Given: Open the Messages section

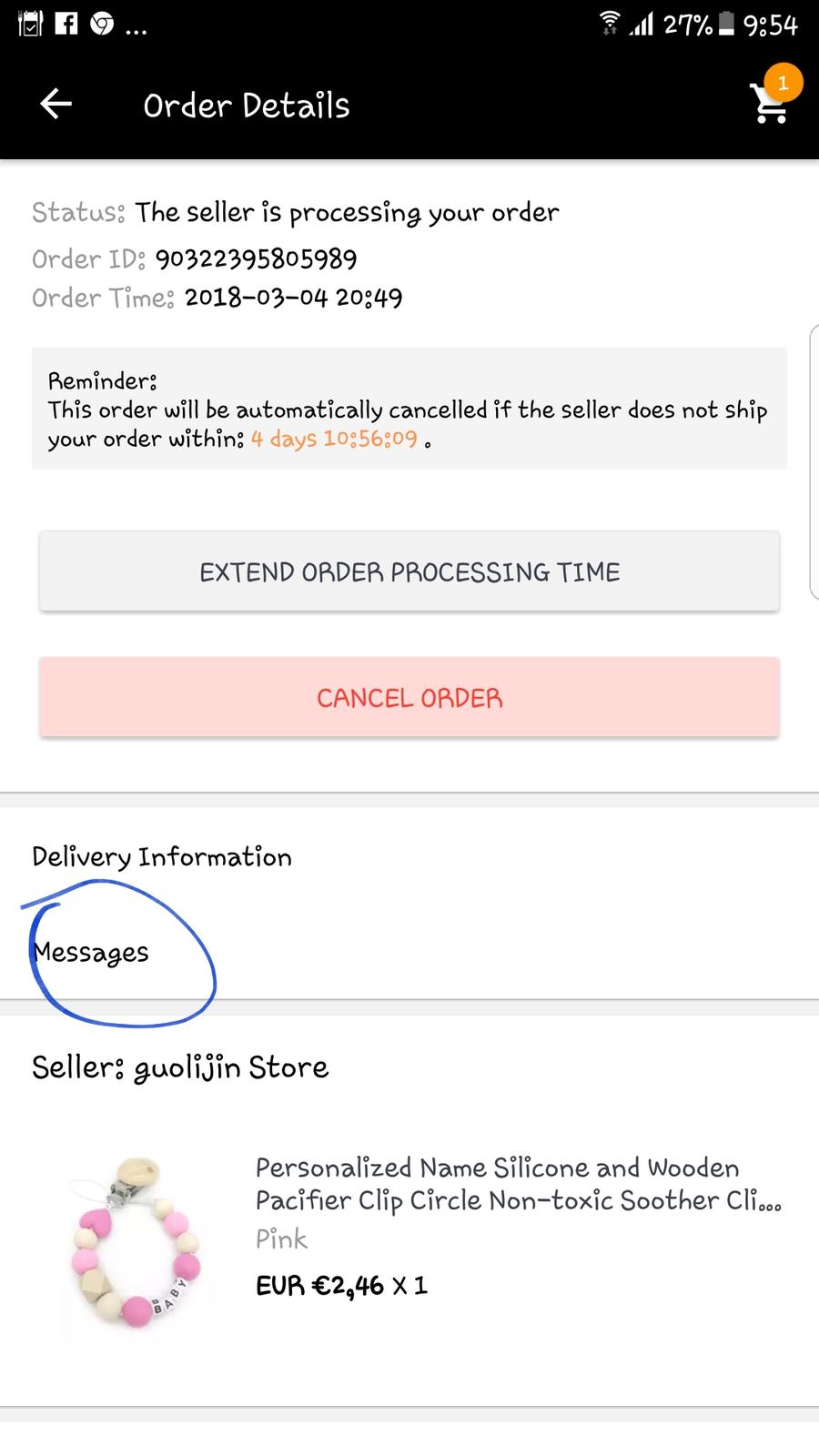Looking at the screenshot, I should click(x=91, y=953).
